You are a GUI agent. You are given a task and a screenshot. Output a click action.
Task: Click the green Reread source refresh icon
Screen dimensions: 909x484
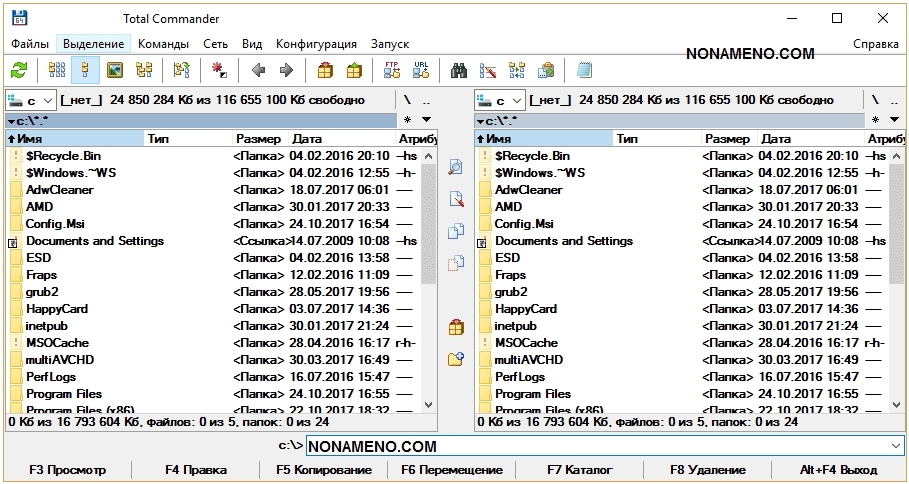coord(19,71)
